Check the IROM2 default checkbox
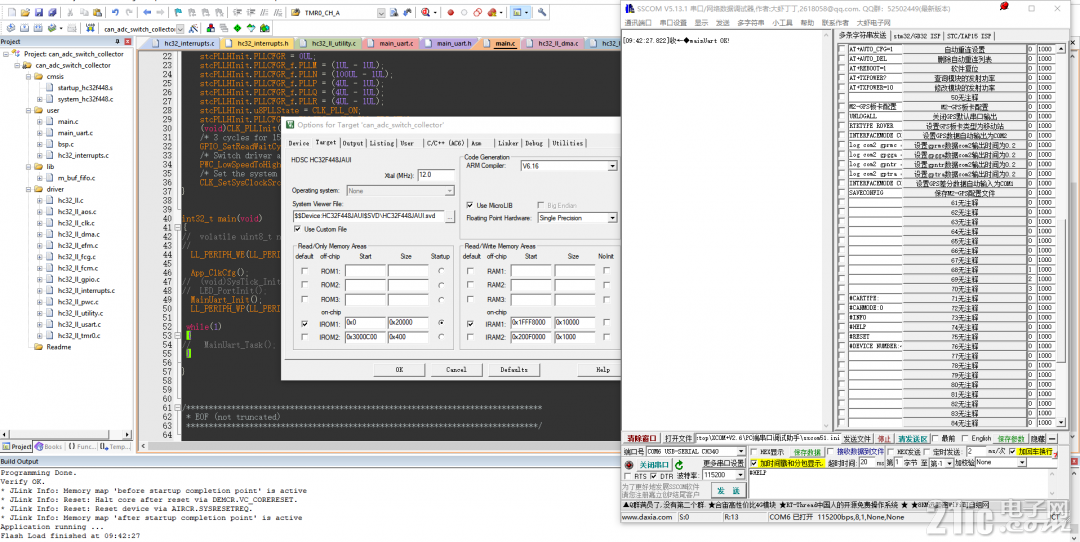This screenshot has height=542, width=1080. tap(304, 336)
